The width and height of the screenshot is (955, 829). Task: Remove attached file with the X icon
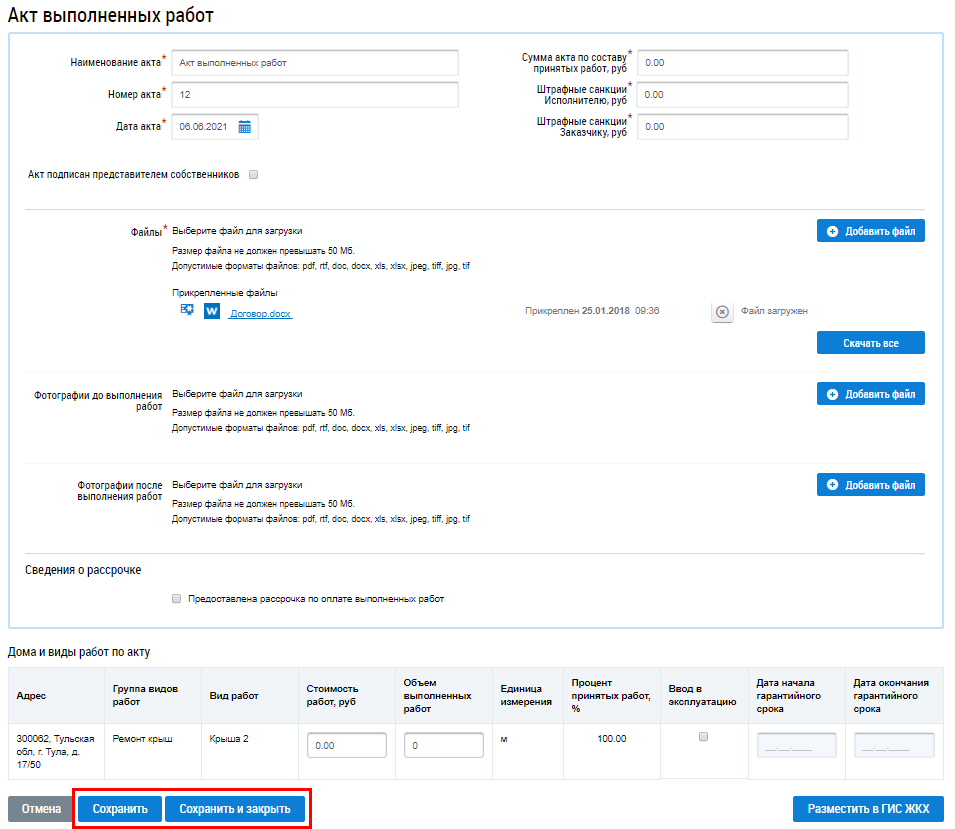click(722, 312)
